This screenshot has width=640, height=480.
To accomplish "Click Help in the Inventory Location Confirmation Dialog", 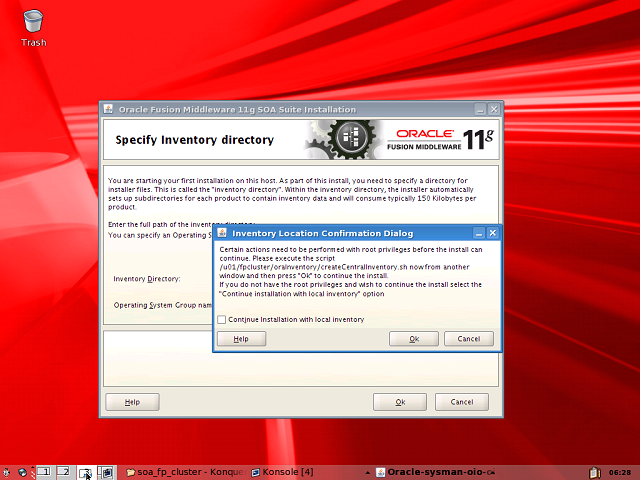I will (241, 339).
